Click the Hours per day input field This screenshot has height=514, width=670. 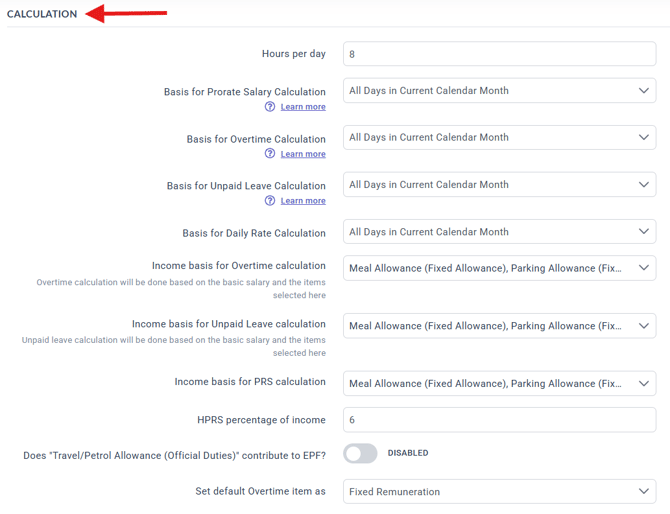click(x=499, y=54)
